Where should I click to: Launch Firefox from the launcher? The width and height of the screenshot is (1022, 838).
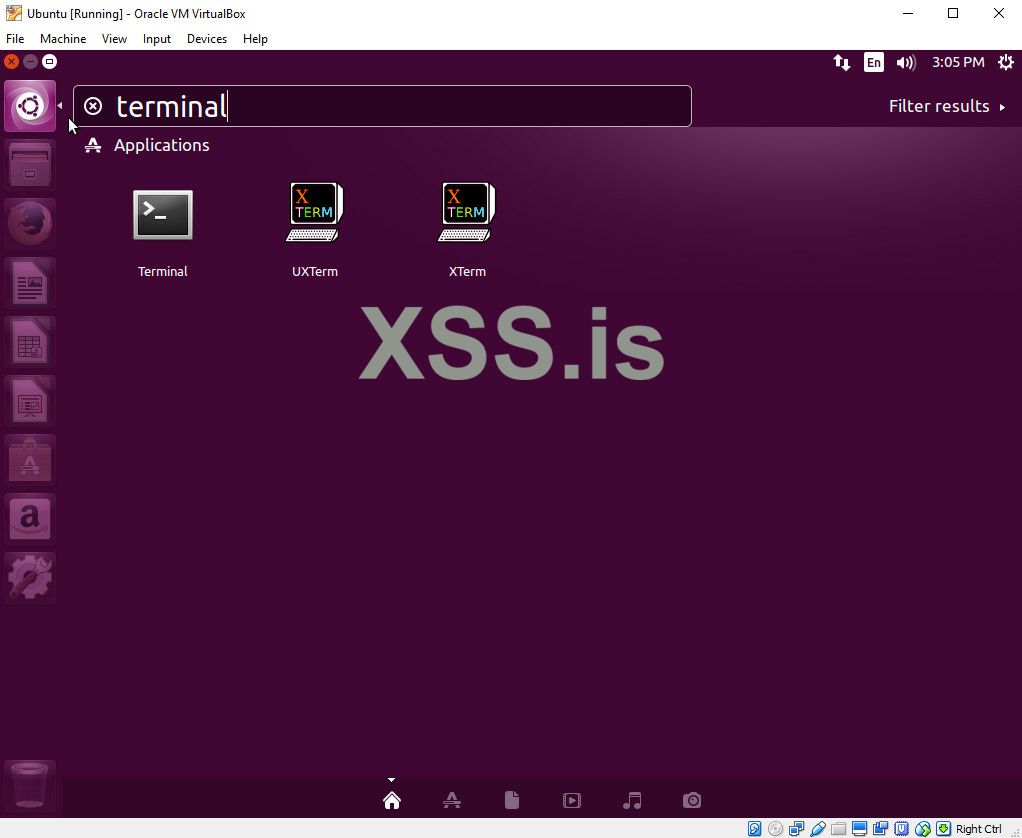30,223
